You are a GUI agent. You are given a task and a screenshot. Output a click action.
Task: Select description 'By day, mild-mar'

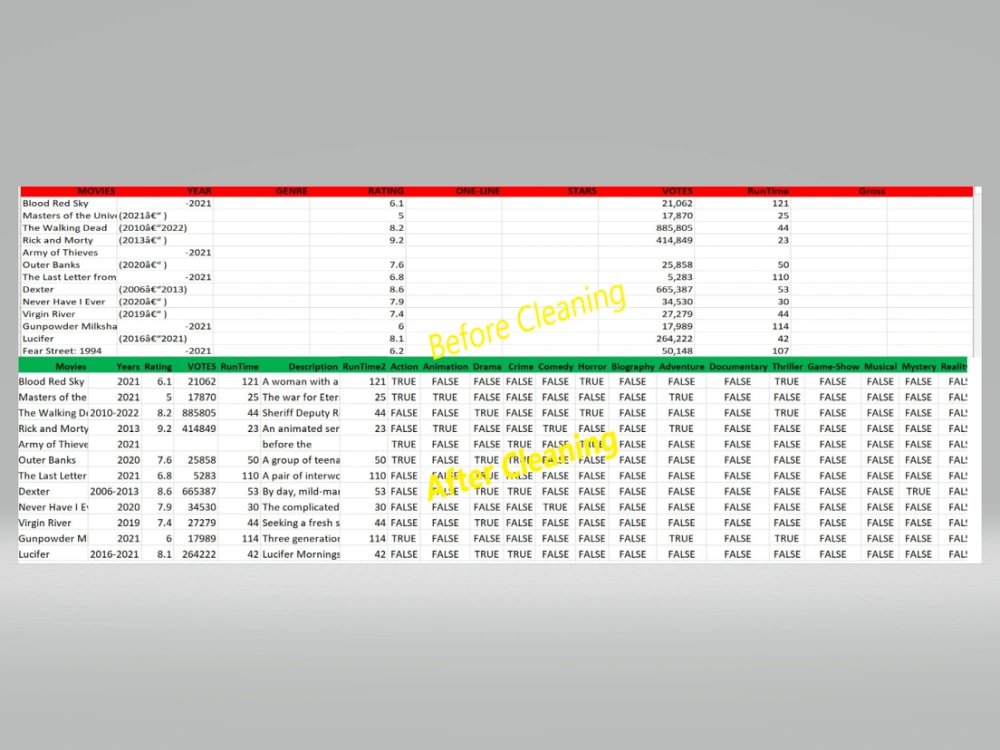[x=300, y=491]
